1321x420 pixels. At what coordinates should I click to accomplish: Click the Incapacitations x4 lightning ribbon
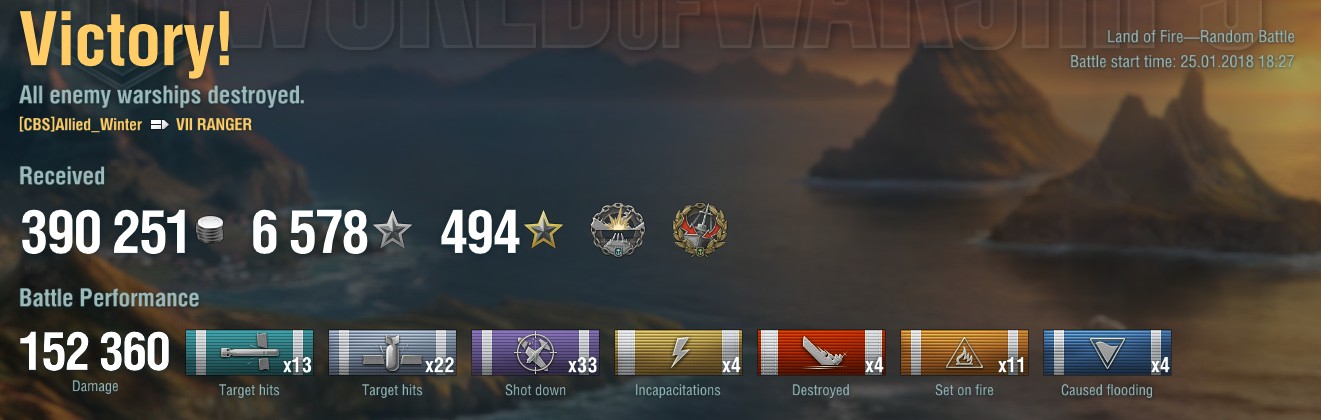pyautogui.click(x=678, y=353)
